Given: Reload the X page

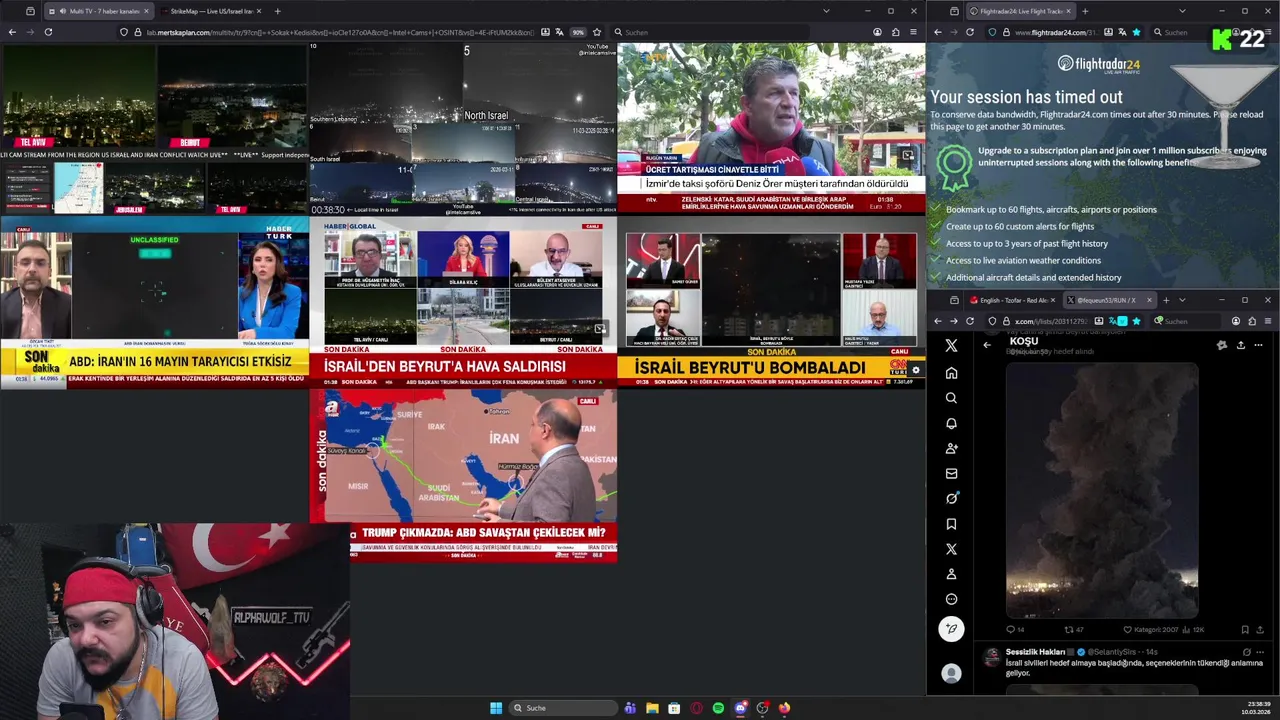Looking at the screenshot, I should click(x=969, y=321).
